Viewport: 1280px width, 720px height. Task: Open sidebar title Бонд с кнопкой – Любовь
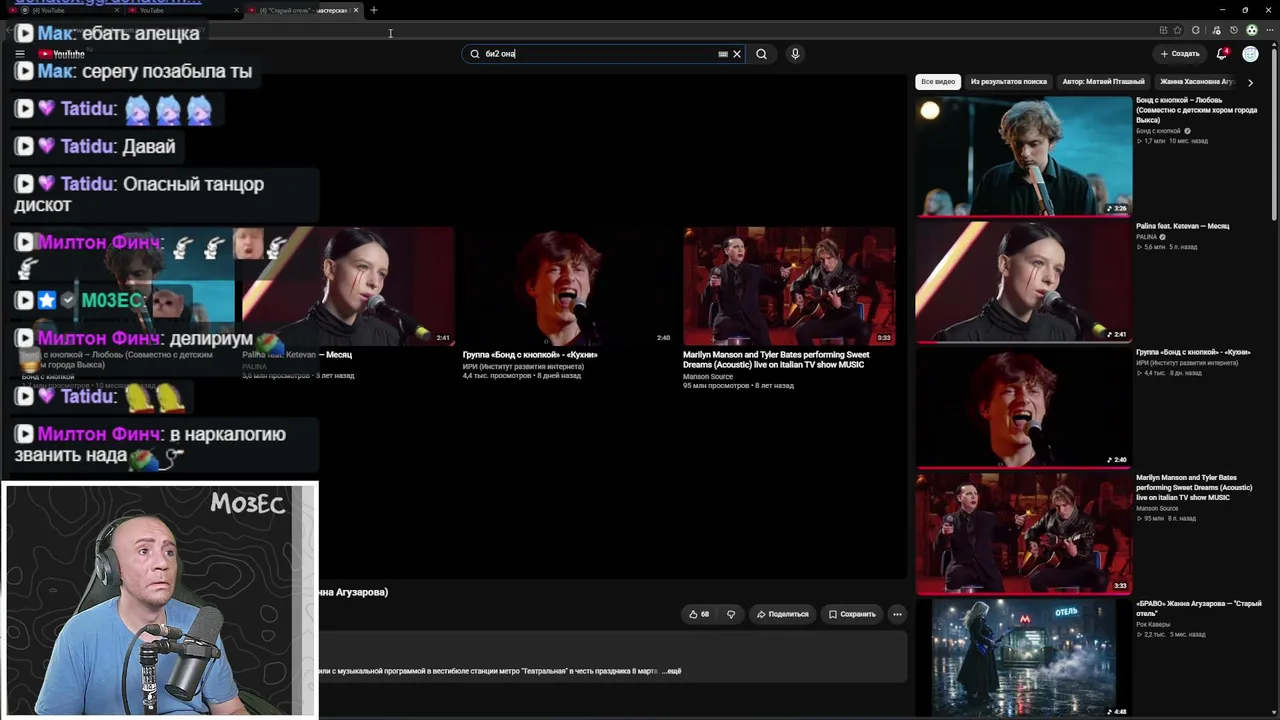(x=1196, y=109)
